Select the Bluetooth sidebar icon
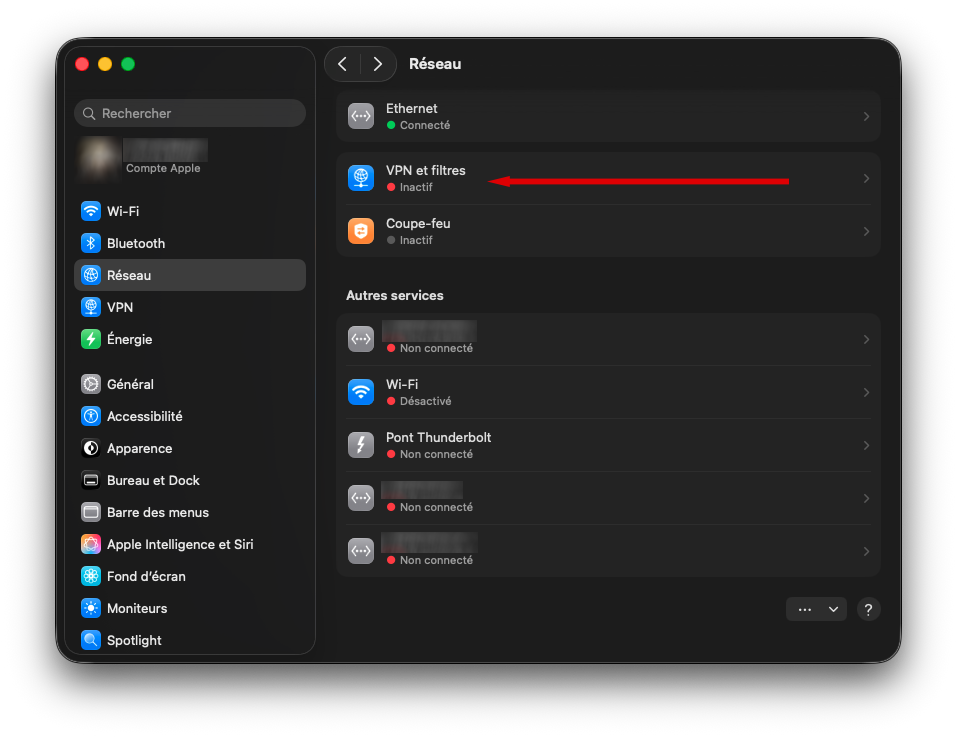This screenshot has width=957, height=737. [91, 243]
